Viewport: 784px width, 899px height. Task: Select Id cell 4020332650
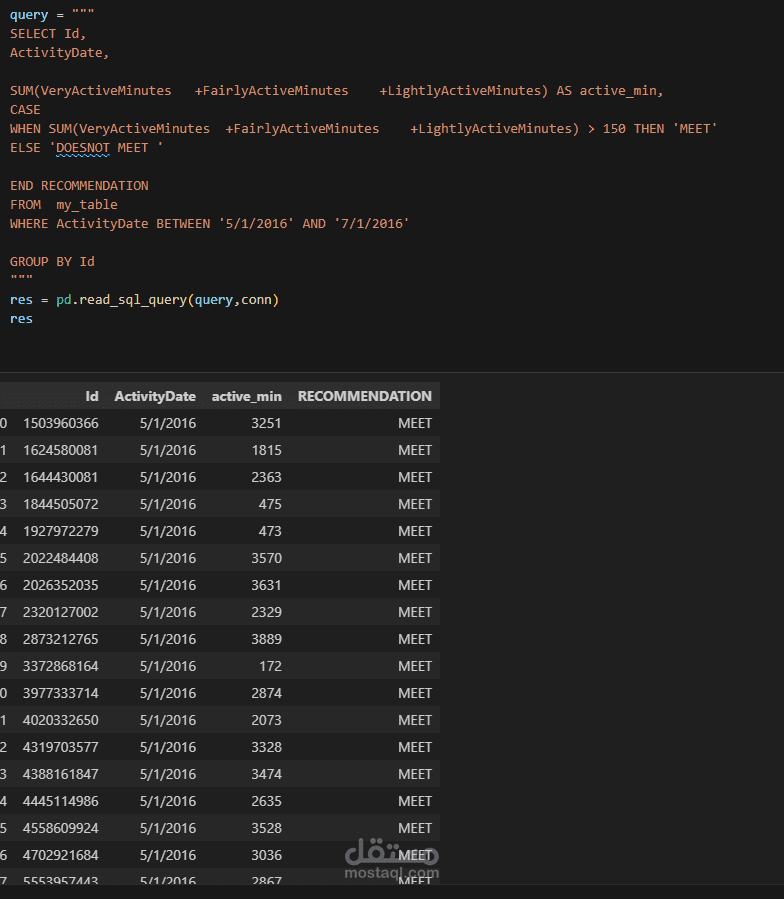click(x=61, y=720)
